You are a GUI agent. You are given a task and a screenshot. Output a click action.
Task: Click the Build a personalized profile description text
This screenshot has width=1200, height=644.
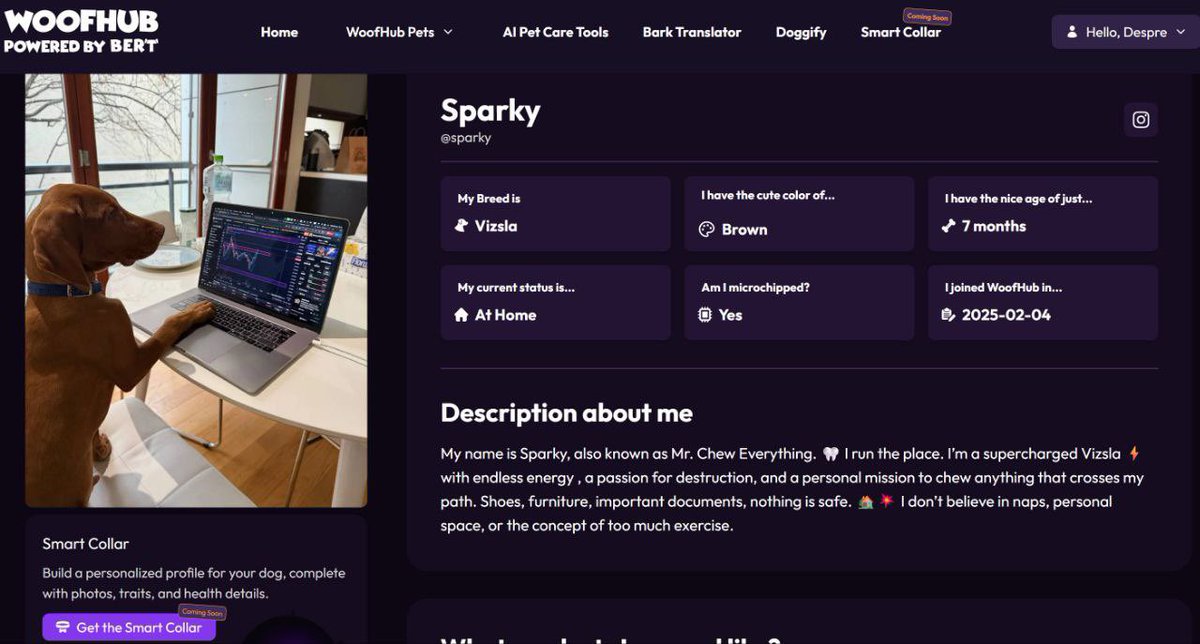tap(193, 583)
